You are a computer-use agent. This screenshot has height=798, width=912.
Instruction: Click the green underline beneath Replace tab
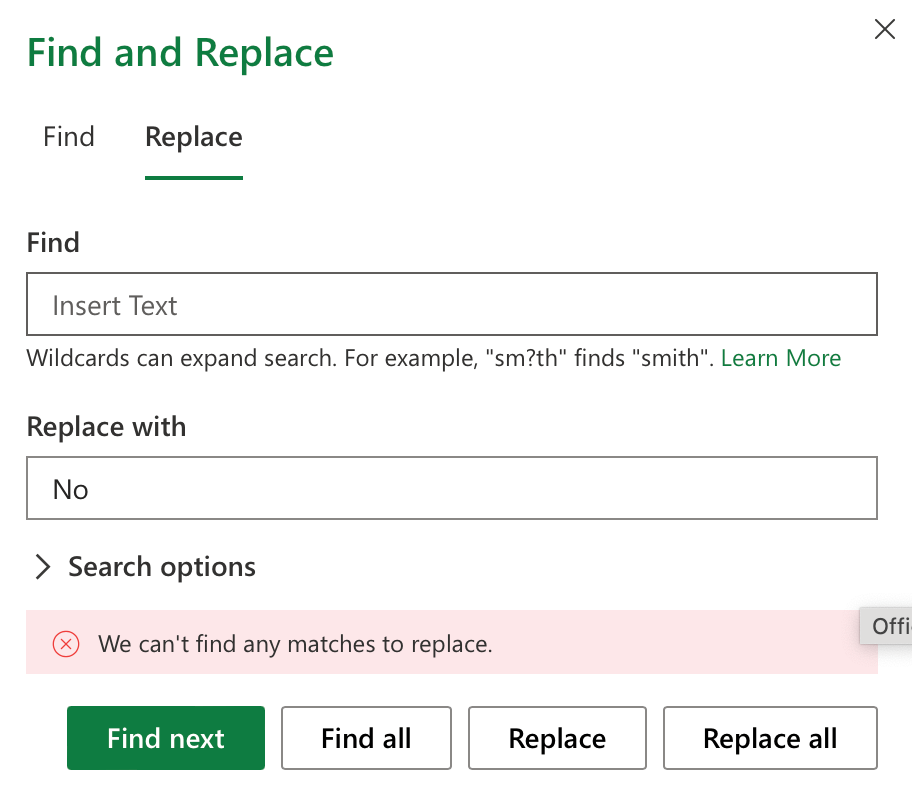[194, 178]
